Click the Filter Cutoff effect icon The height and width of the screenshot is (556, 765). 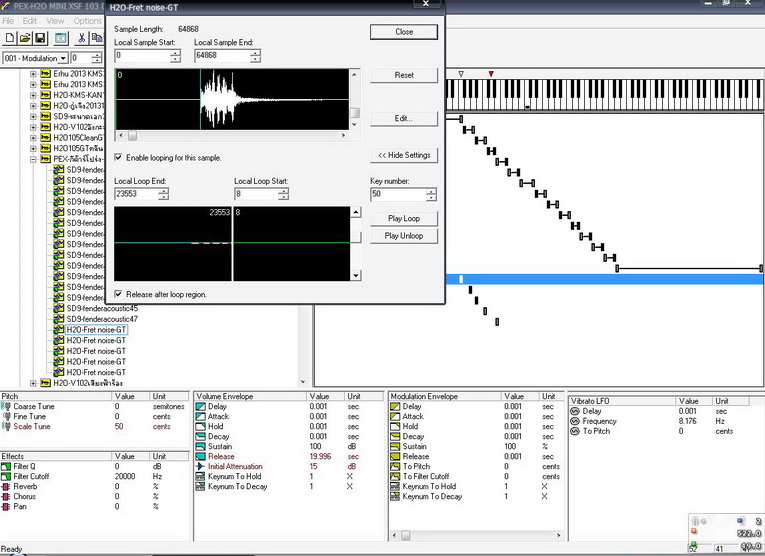6,476
